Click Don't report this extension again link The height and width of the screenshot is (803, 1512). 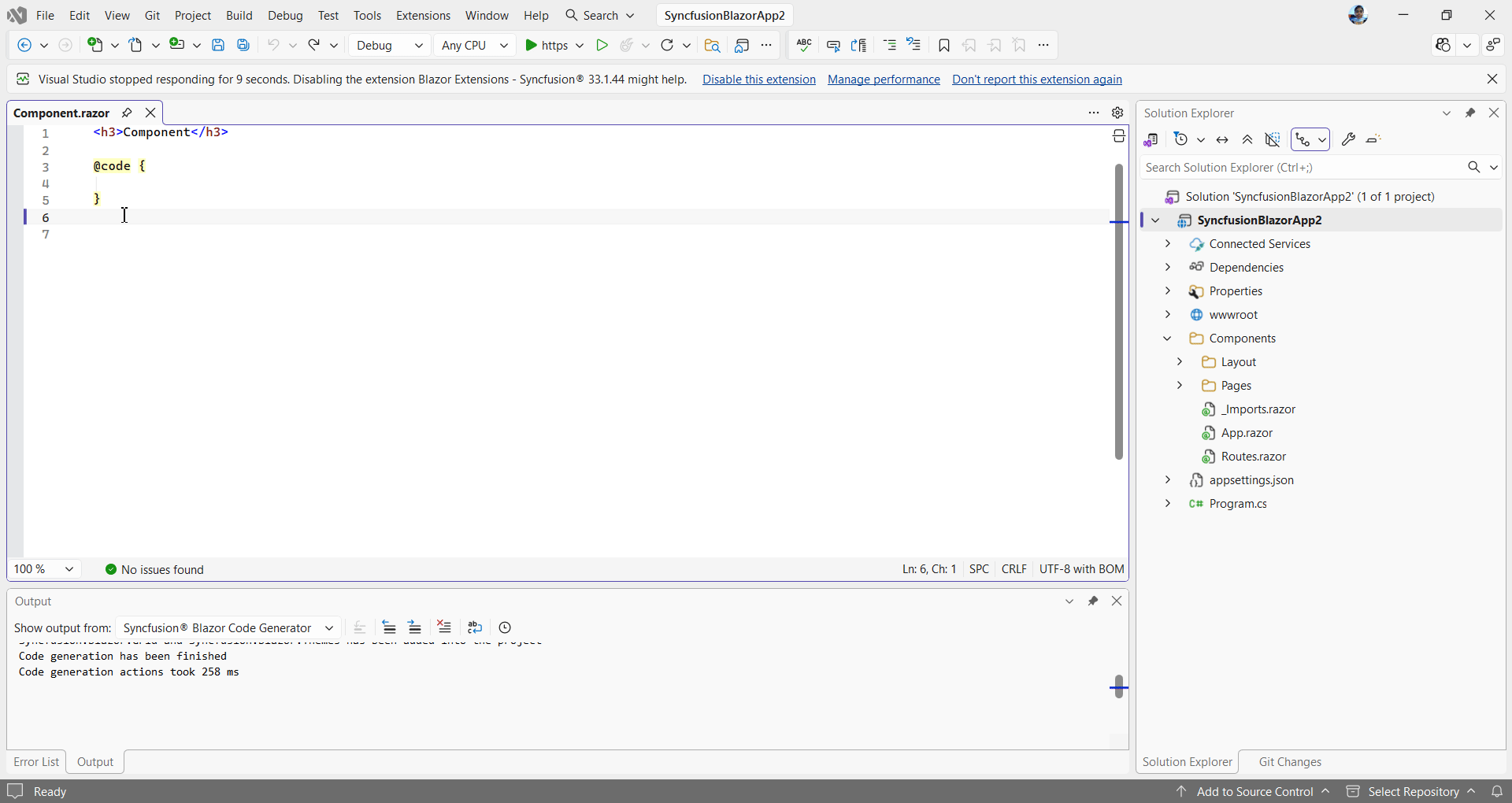click(x=1037, y=80)
